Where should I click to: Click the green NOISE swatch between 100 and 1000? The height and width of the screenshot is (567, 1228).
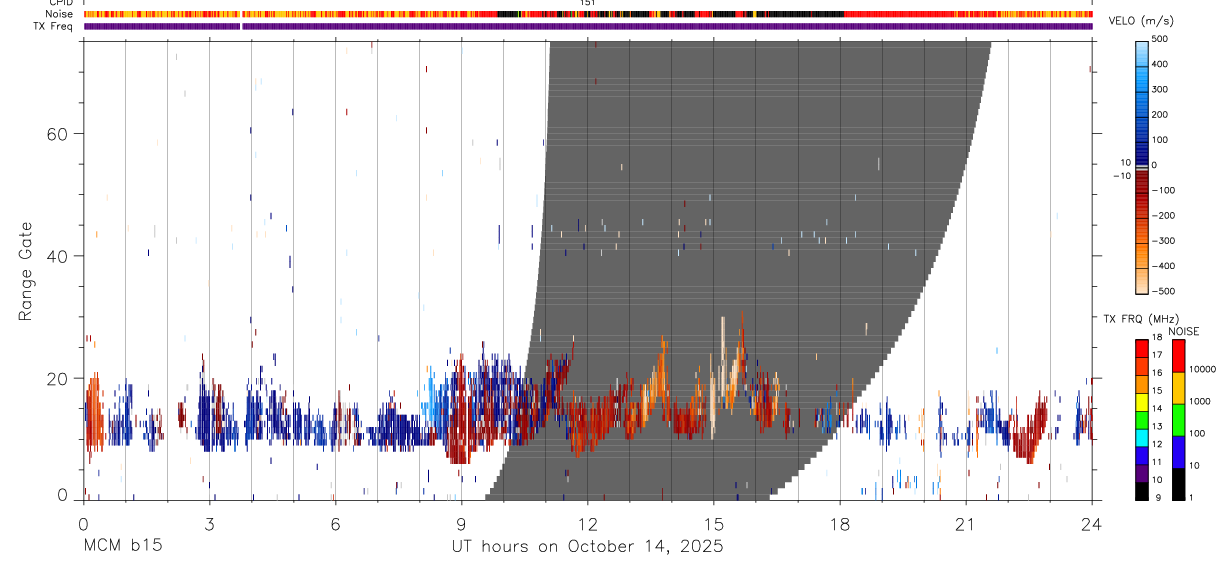point(1178,420)
